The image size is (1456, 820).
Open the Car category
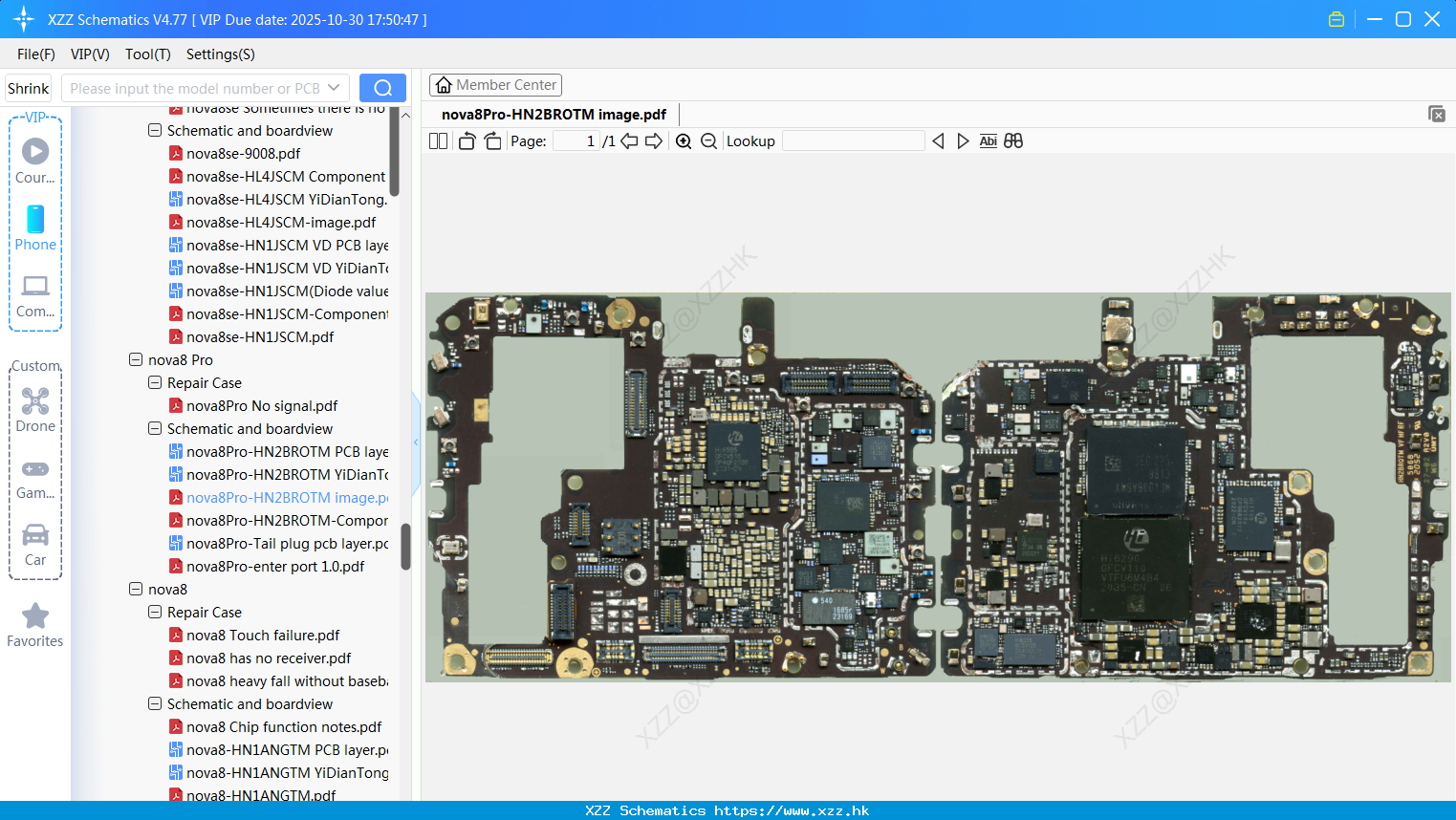(35, 545)
